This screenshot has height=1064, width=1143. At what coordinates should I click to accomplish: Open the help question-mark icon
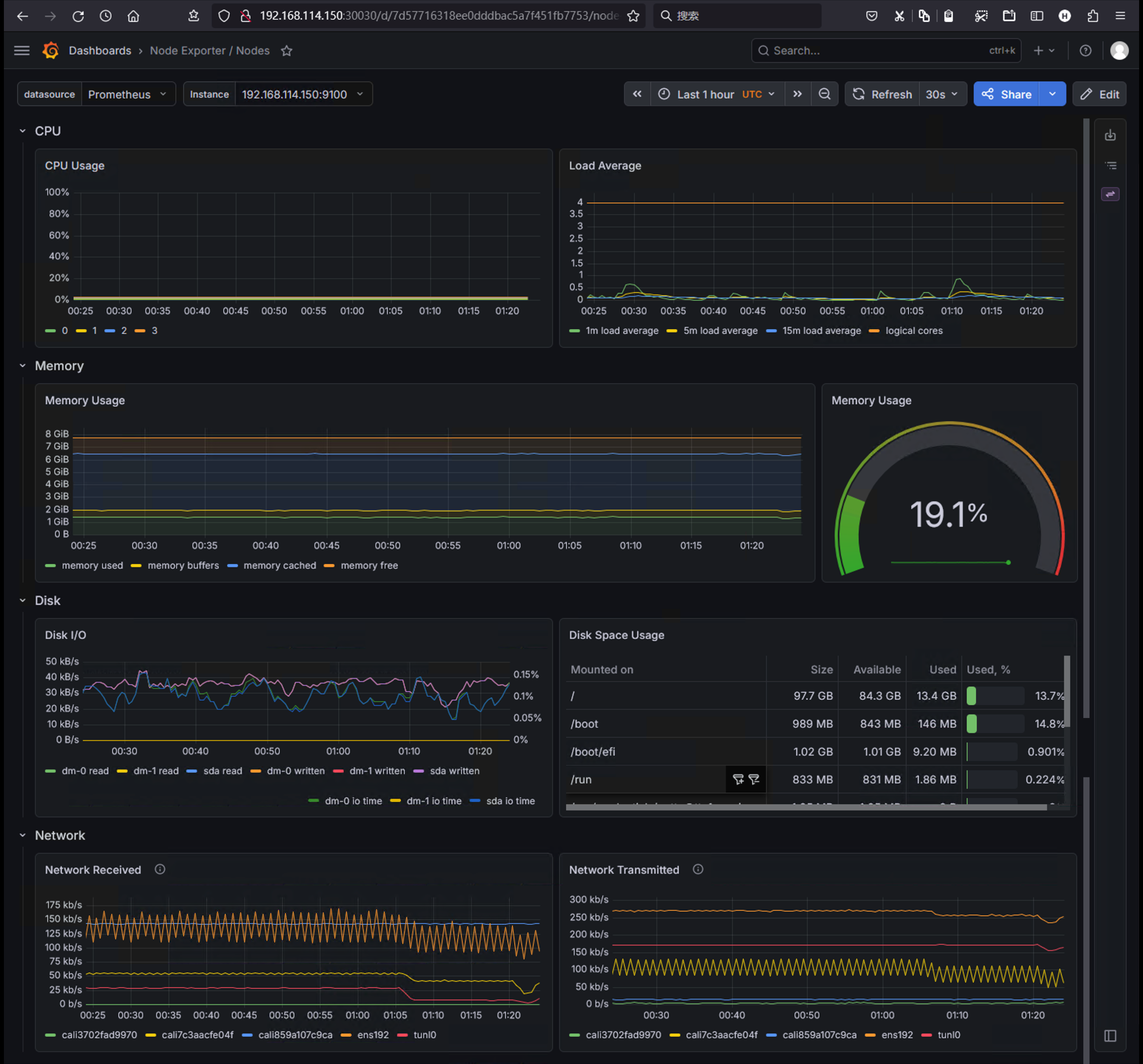(x=1085, y=51)
